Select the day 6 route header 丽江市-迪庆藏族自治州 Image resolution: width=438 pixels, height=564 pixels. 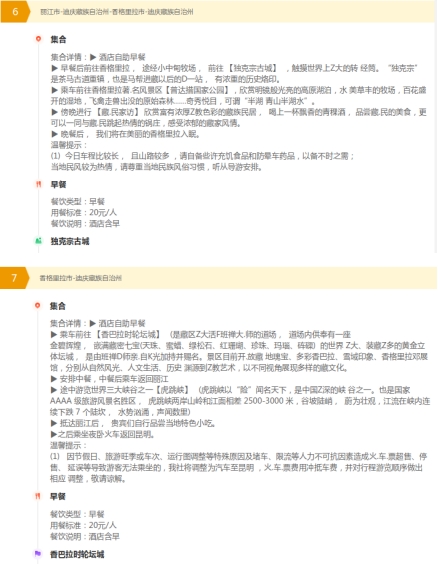pos(117,12)
